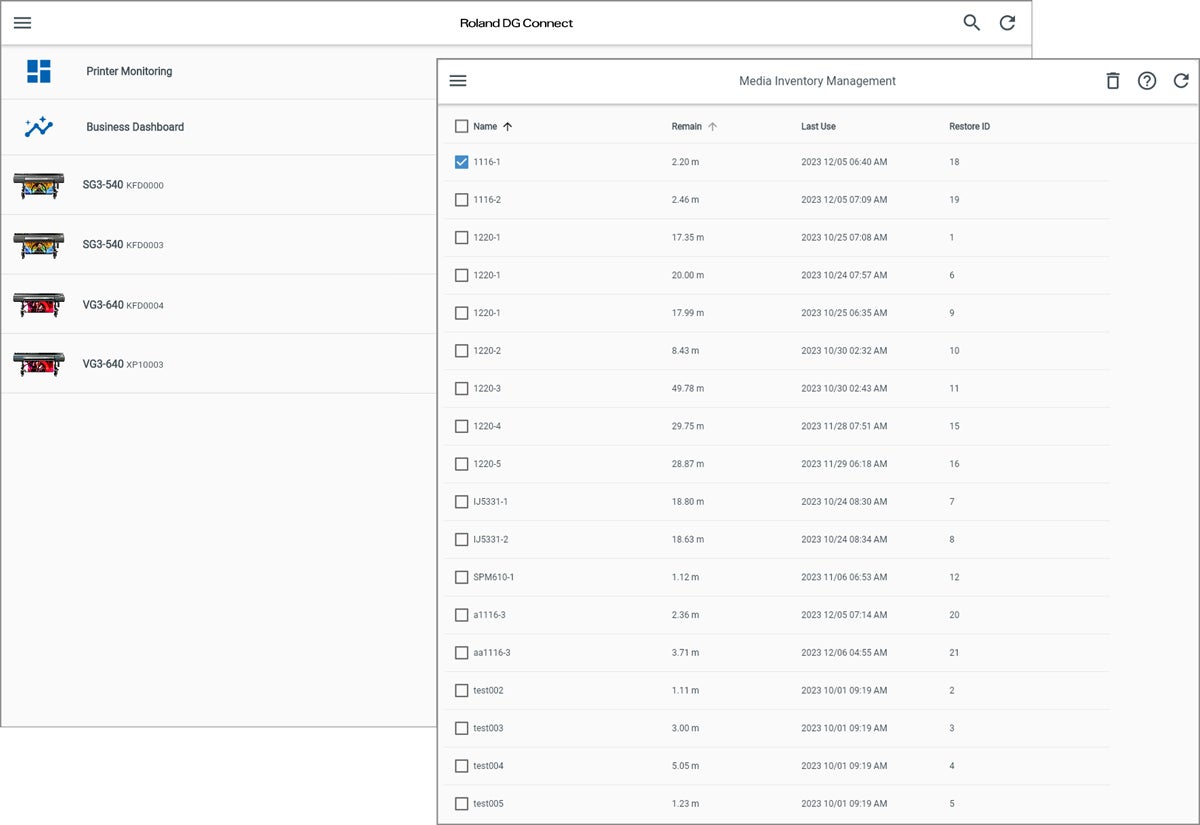
Task: Click the trash delete icon
Action: (x=1112, y=81)
